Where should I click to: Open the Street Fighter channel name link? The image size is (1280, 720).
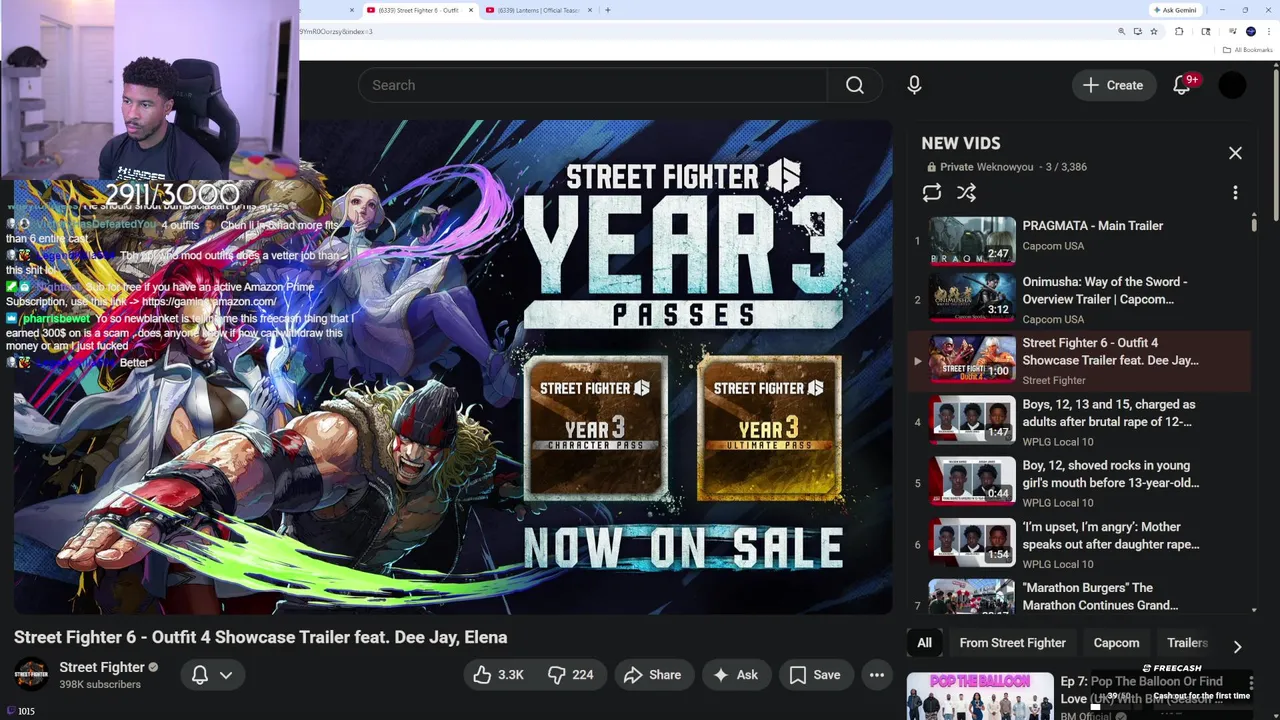coord(102,667)
